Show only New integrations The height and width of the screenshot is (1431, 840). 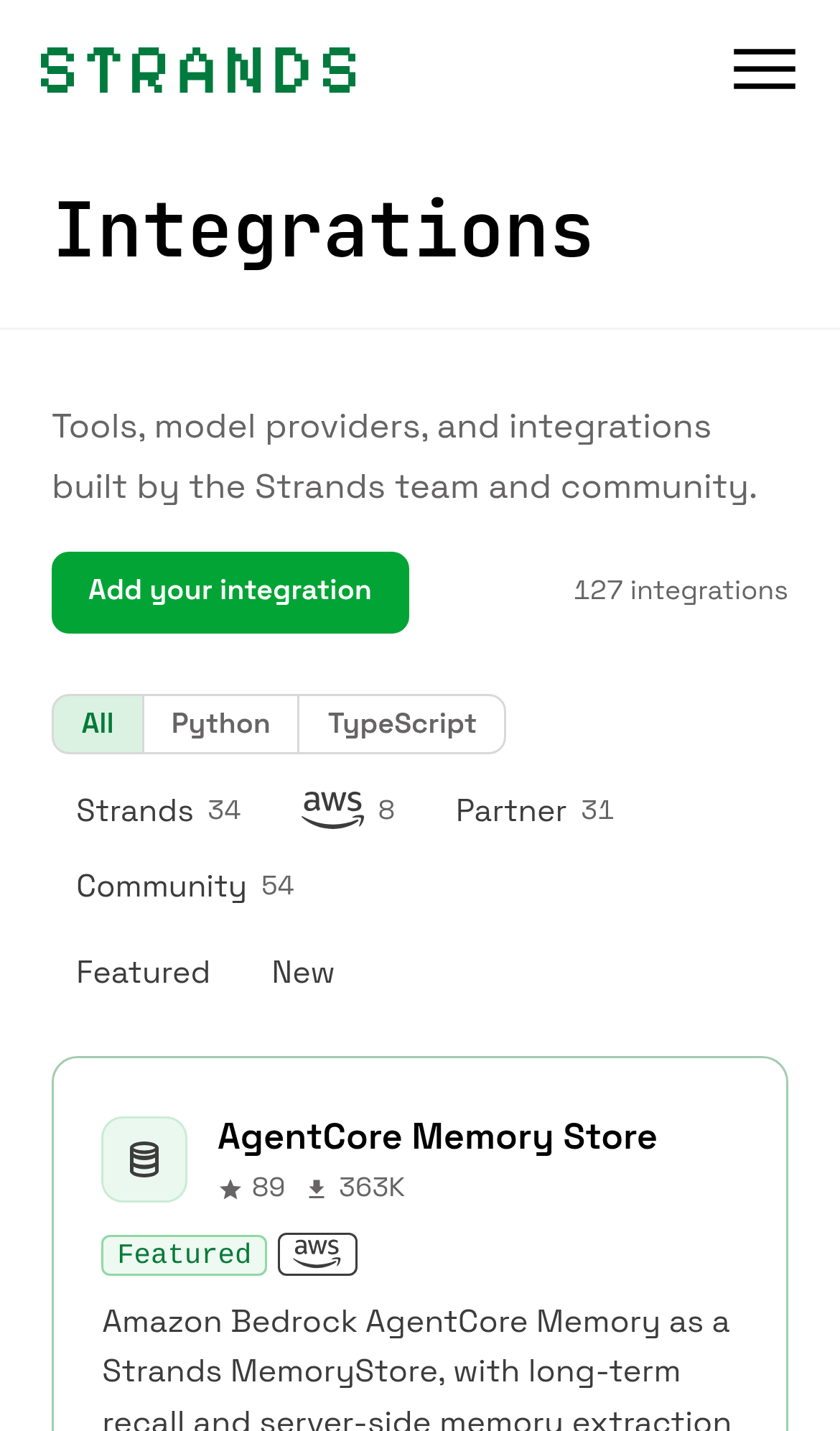(303, 972)
